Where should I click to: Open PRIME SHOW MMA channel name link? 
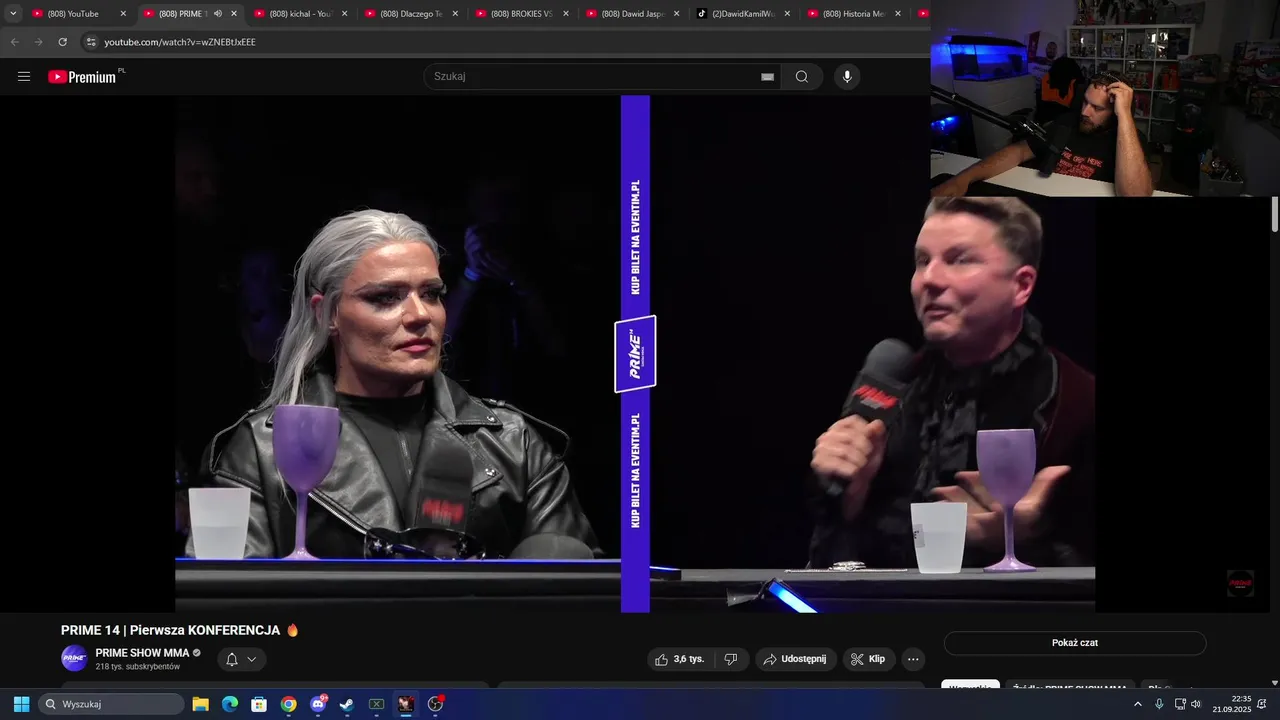(x=142, y=653)
